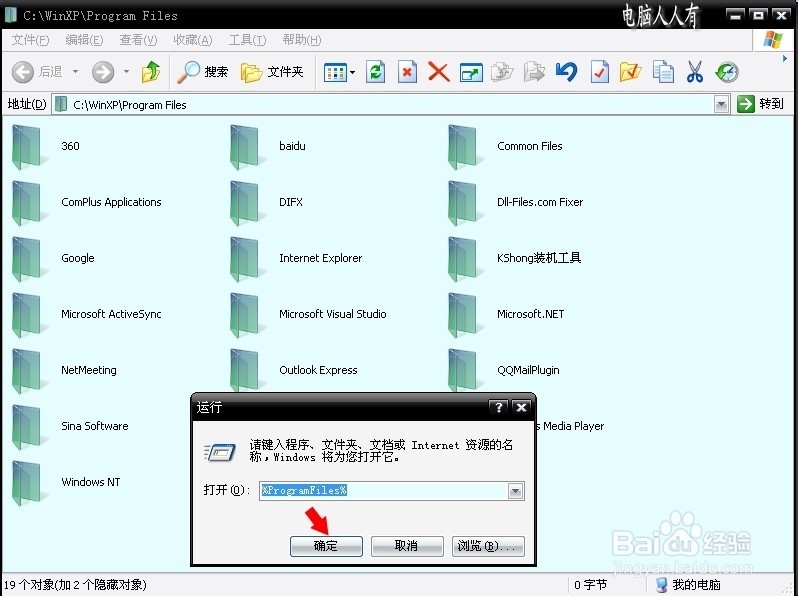This screenshot has width=798, height=596.
Task: Select the Microsoft Visual Studio folder
Action: 308,315
